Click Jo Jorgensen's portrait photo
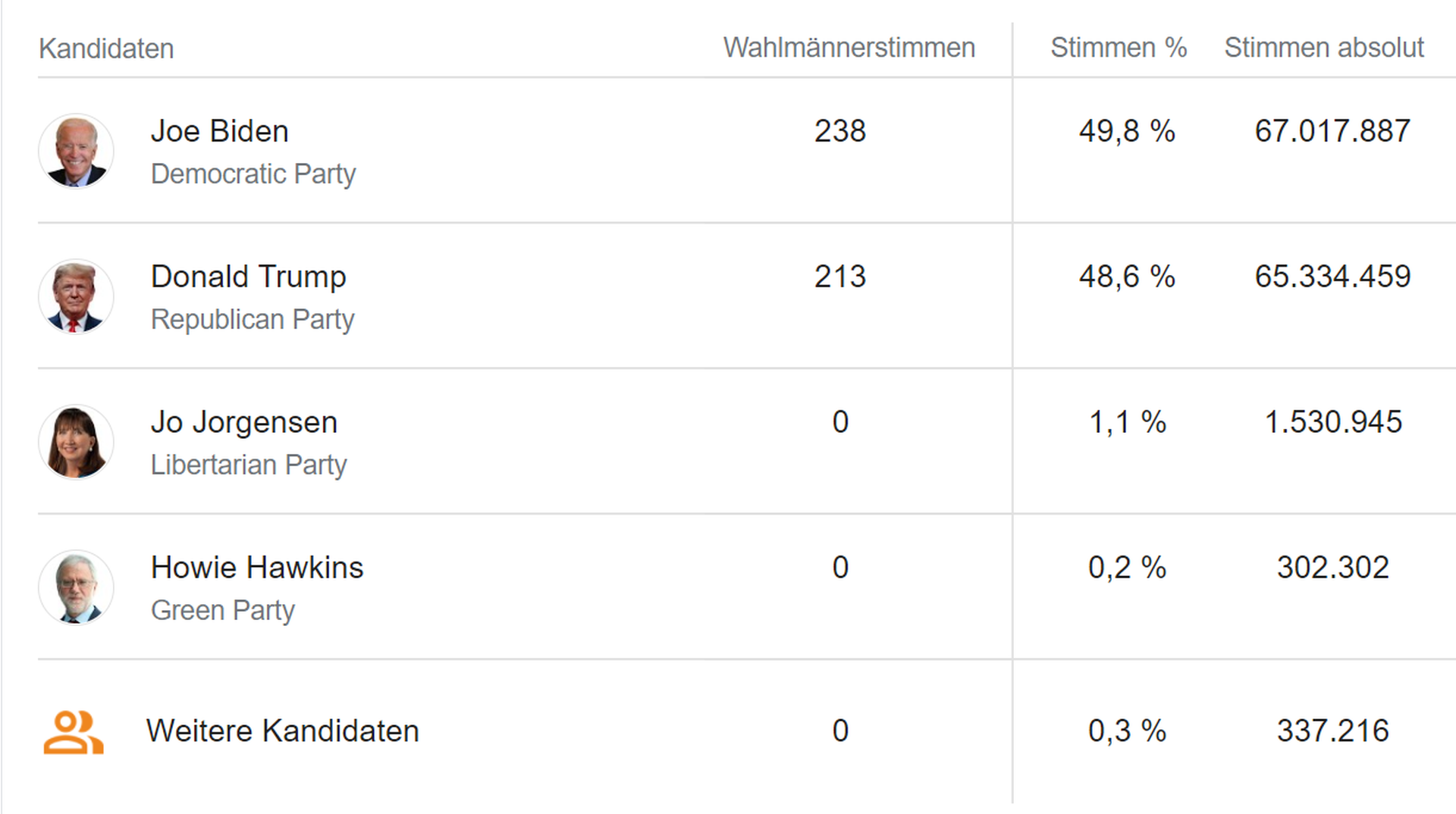The width and height of the screenshot is (1456, 814). pyautogui.click(x=76, y=442)
